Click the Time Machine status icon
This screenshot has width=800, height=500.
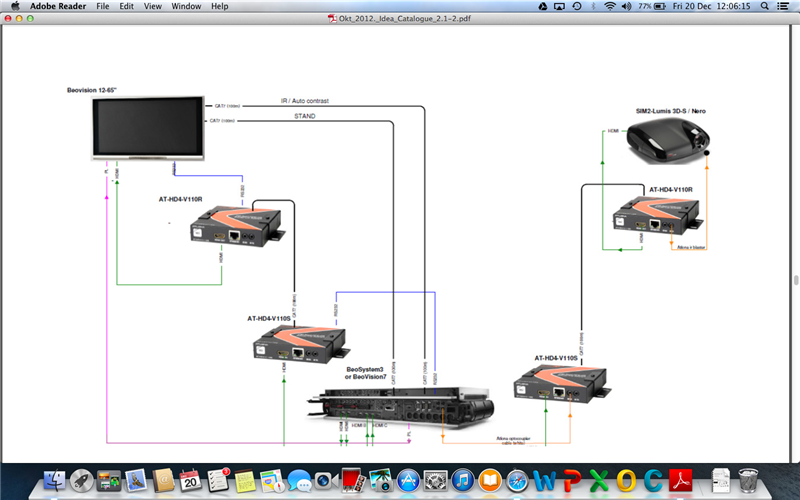coord(577,6)
